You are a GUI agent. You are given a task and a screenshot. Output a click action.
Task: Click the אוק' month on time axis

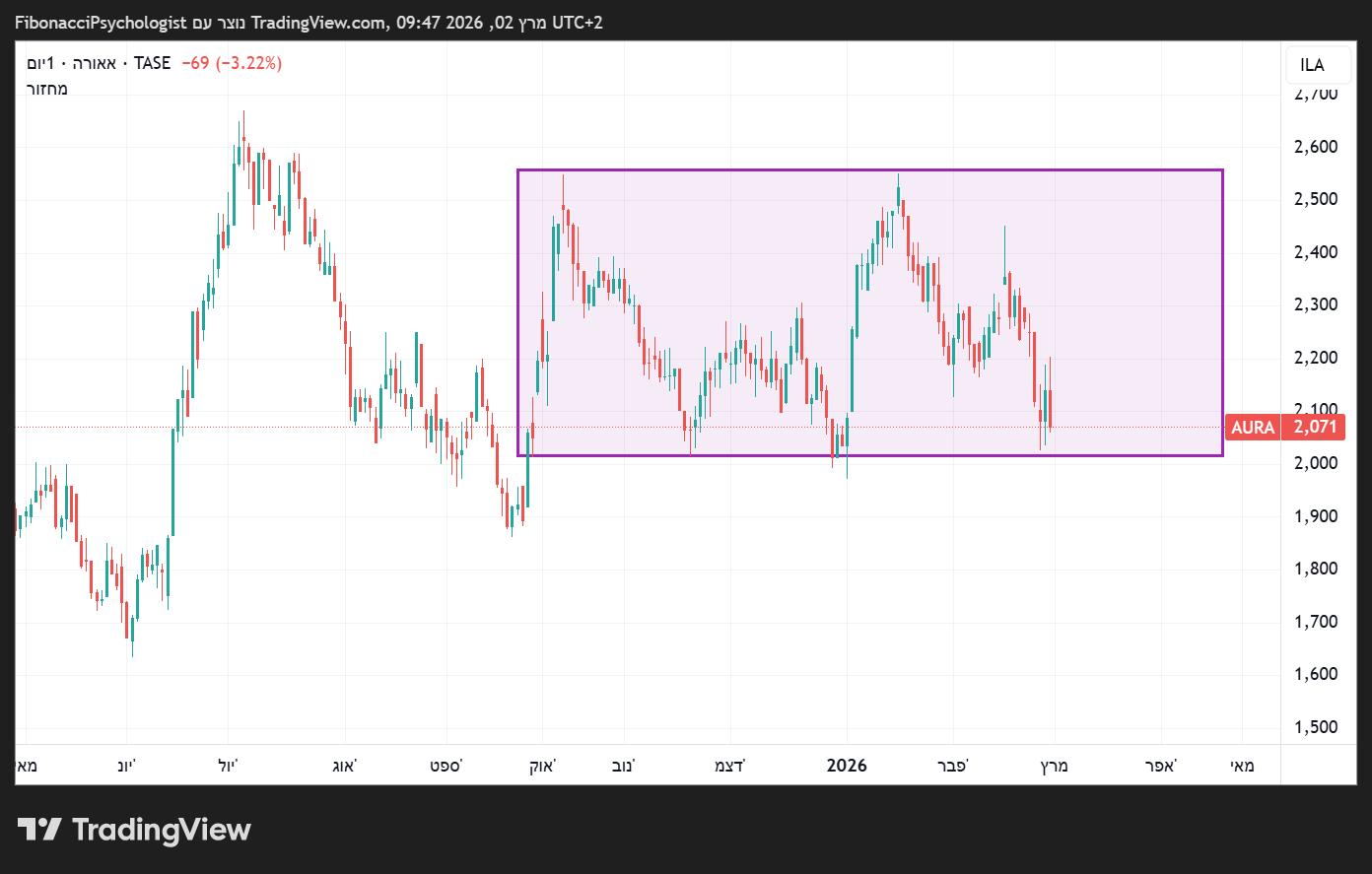pos(542,766)
